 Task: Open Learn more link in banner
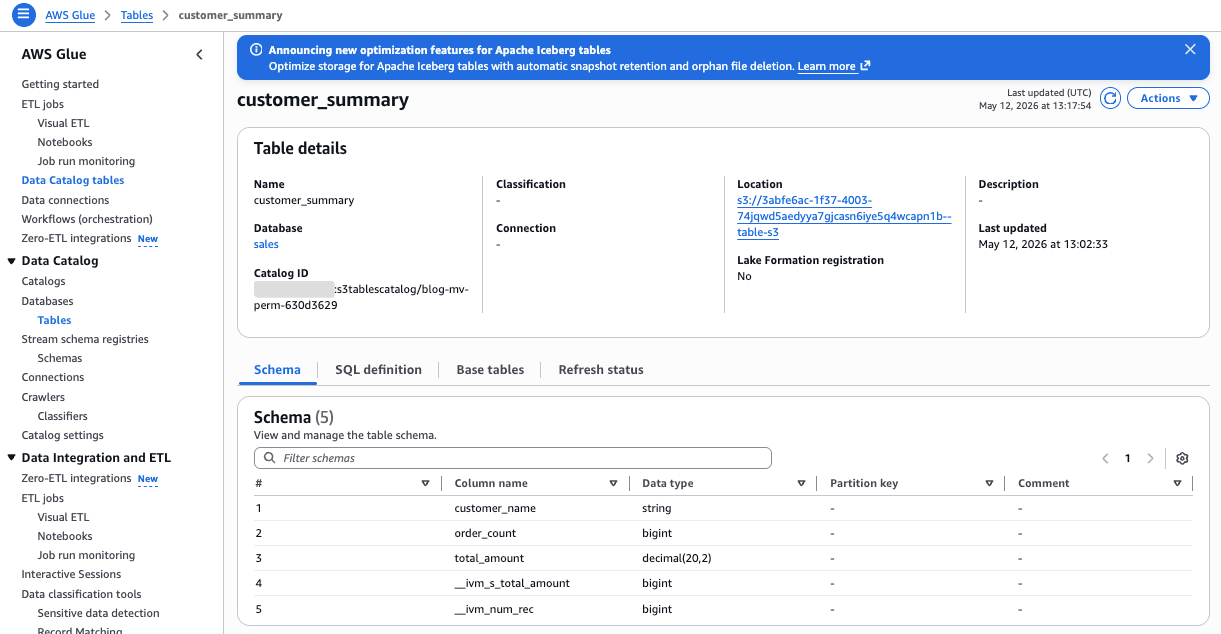coord(833,66)
